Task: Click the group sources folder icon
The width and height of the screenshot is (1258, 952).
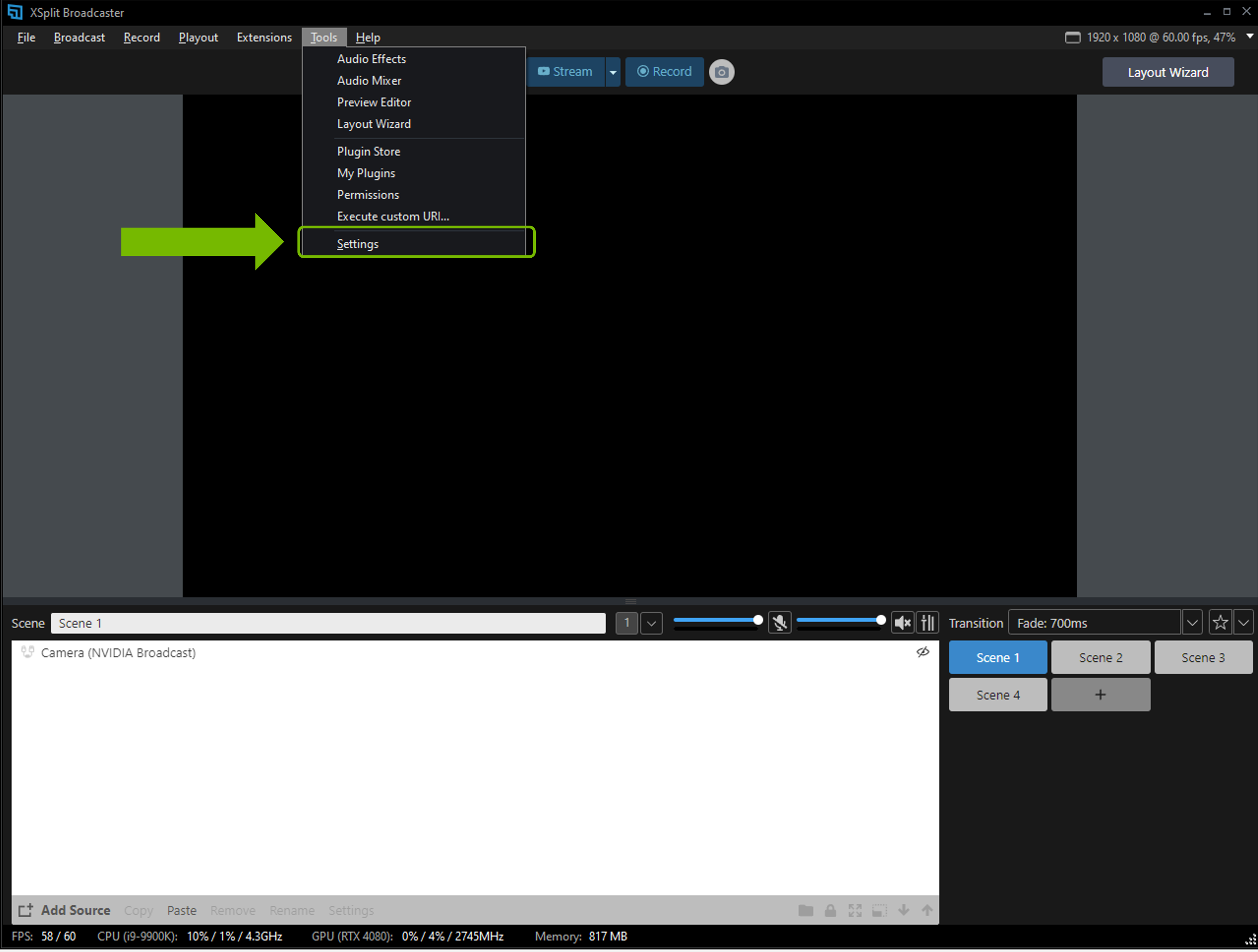Action: [x=805, y=910]
